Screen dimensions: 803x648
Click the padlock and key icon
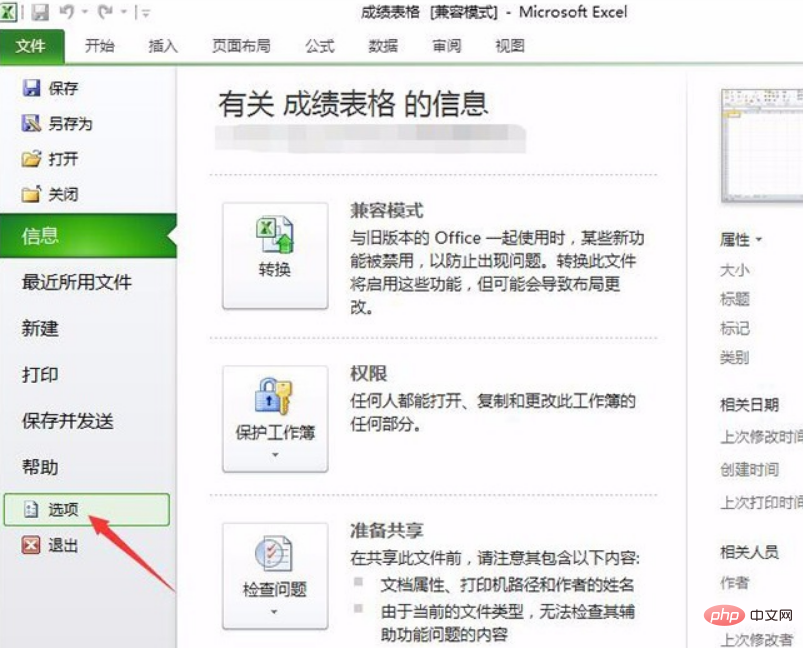(273, 396)
